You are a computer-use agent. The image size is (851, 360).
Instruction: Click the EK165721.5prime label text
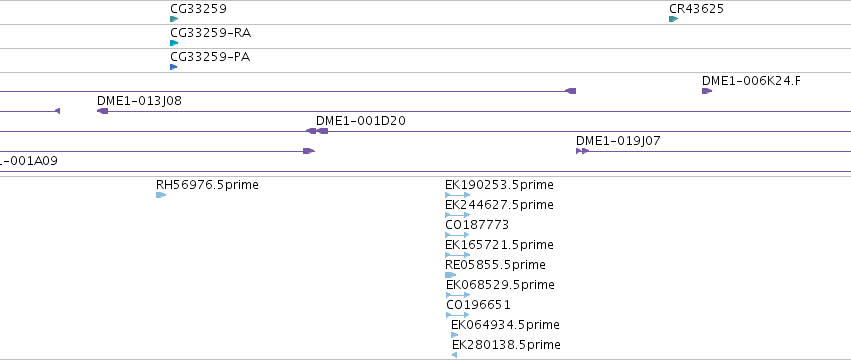tap(499, 245)
